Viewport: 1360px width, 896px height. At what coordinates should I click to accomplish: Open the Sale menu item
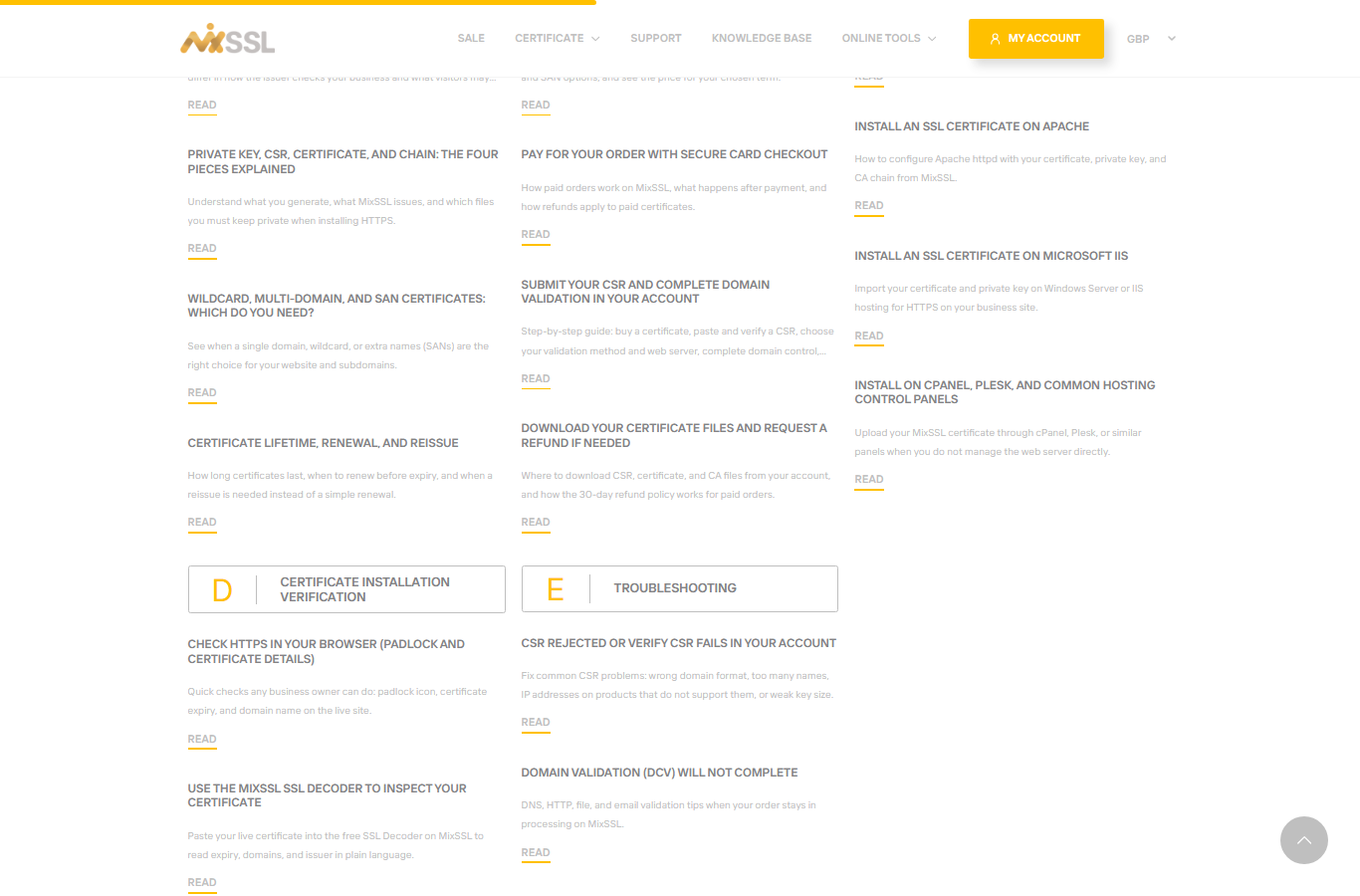471,38
